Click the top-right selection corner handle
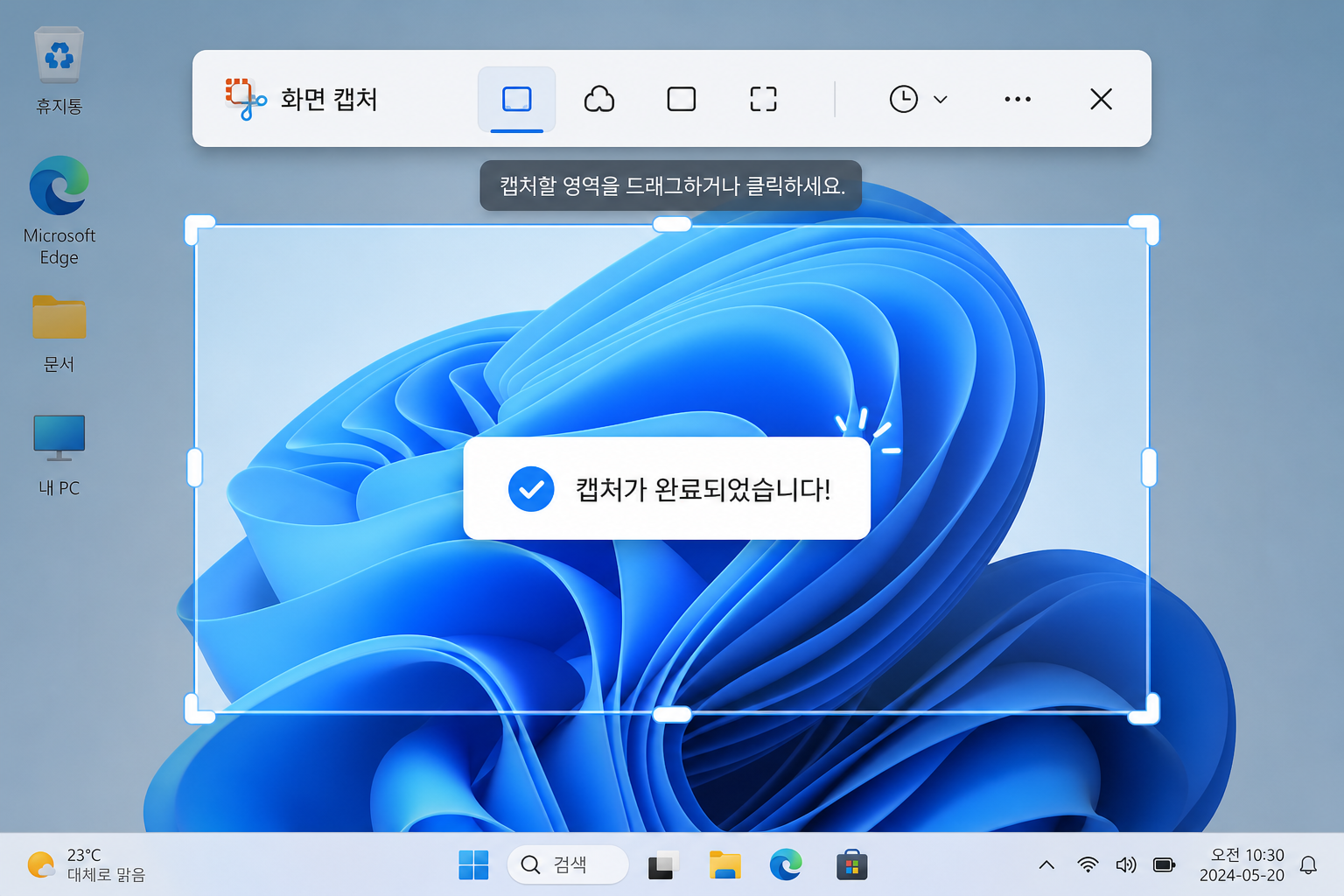This screenshot has height=896, width=1344. (x=1144, y=229)
